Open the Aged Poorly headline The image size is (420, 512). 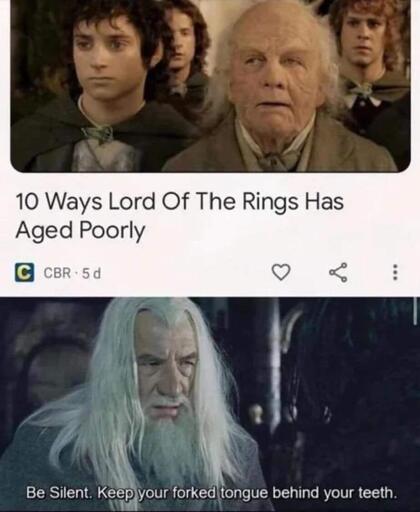(x=179, y=216)
